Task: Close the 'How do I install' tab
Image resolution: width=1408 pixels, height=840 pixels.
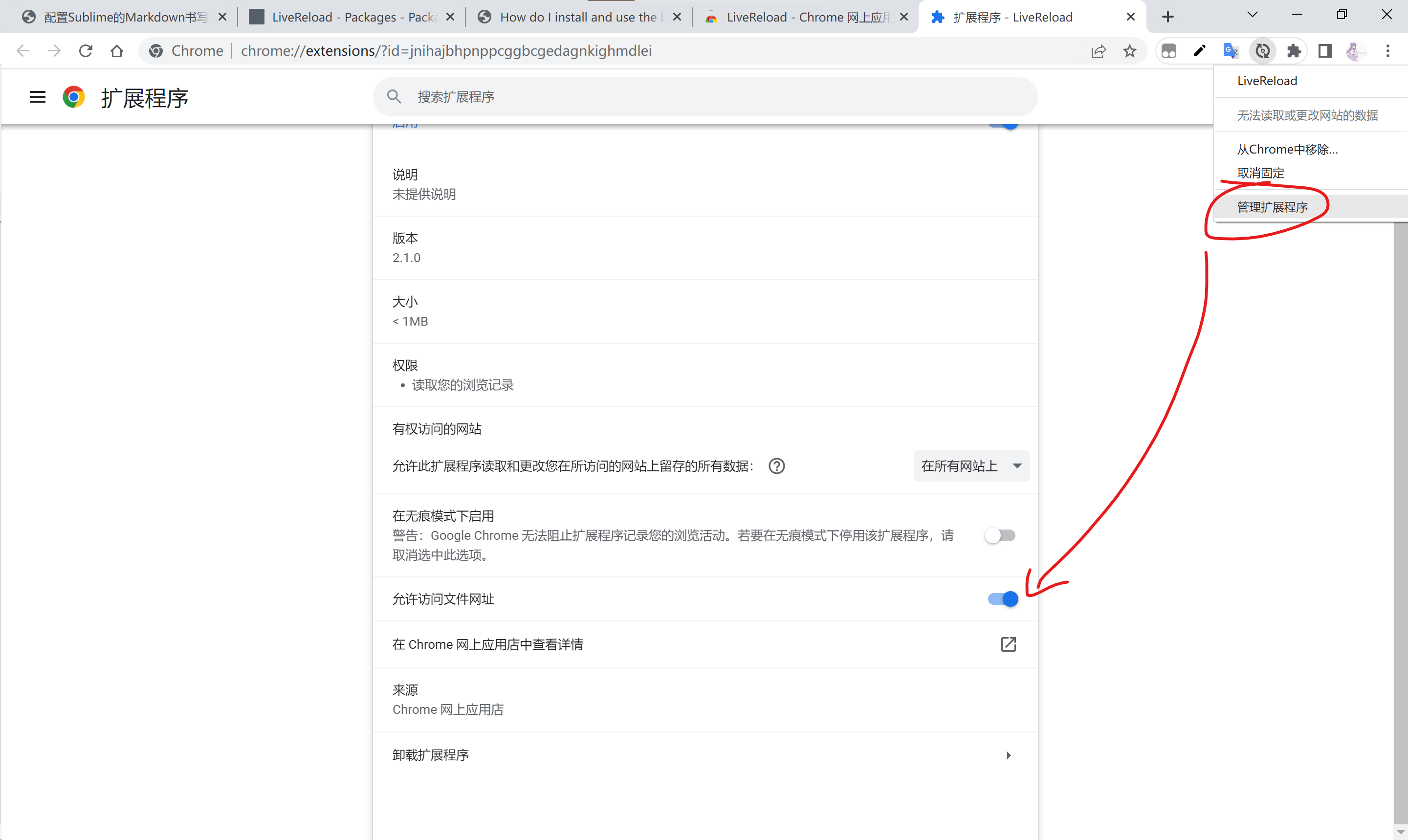Action: 677,17
